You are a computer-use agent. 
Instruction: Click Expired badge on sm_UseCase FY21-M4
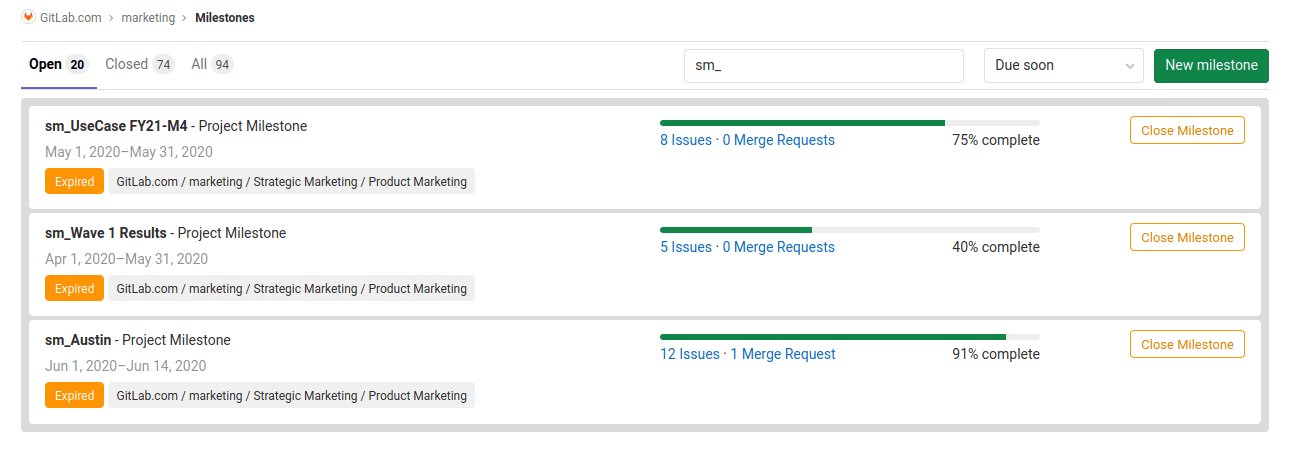point(74,182)
